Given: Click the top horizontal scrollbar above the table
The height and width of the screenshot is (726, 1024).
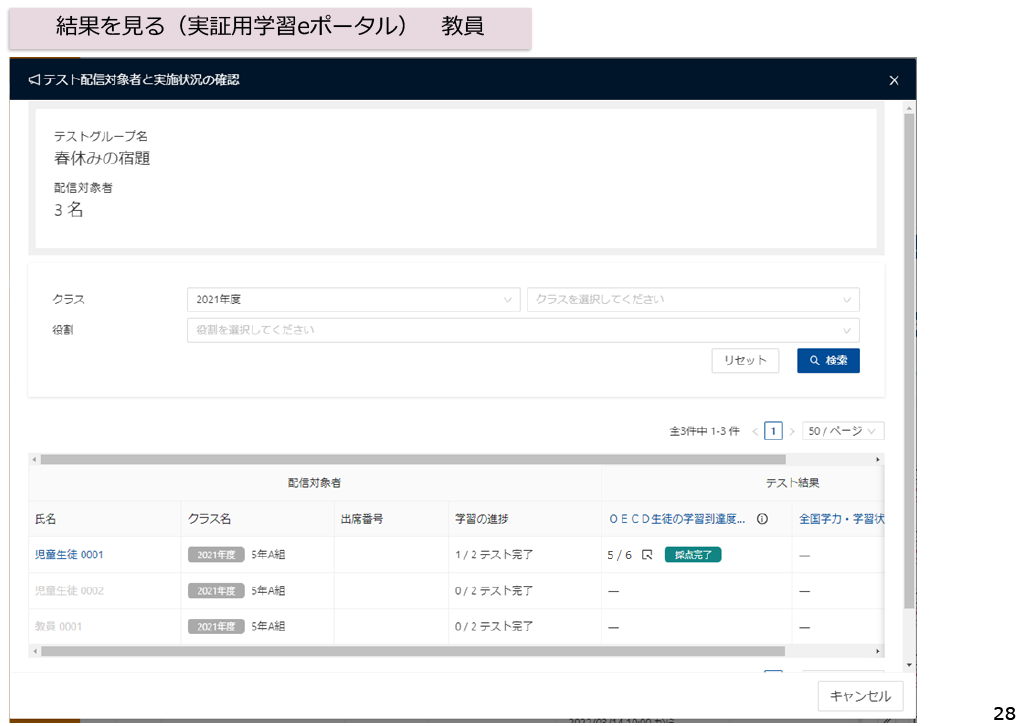Looking at the screenshot, I should tap(413, 460).
